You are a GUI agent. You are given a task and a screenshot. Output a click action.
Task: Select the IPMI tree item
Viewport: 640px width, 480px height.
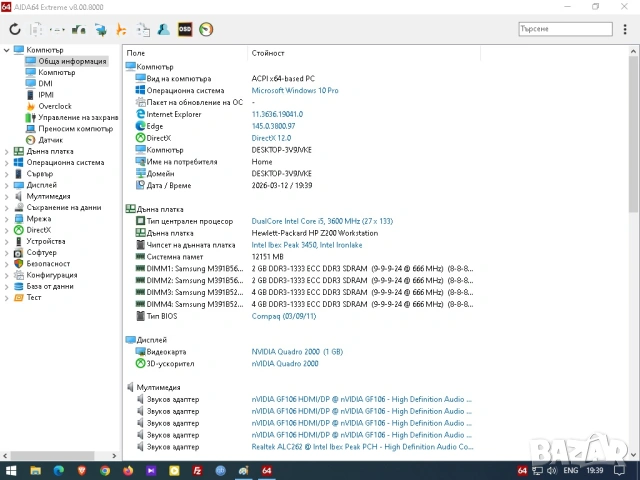[46, 95]
